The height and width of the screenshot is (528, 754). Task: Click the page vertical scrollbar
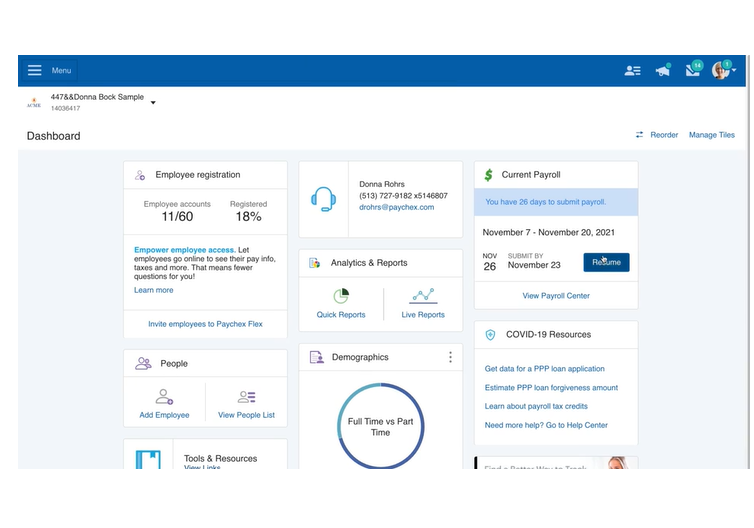pos(749,262)
